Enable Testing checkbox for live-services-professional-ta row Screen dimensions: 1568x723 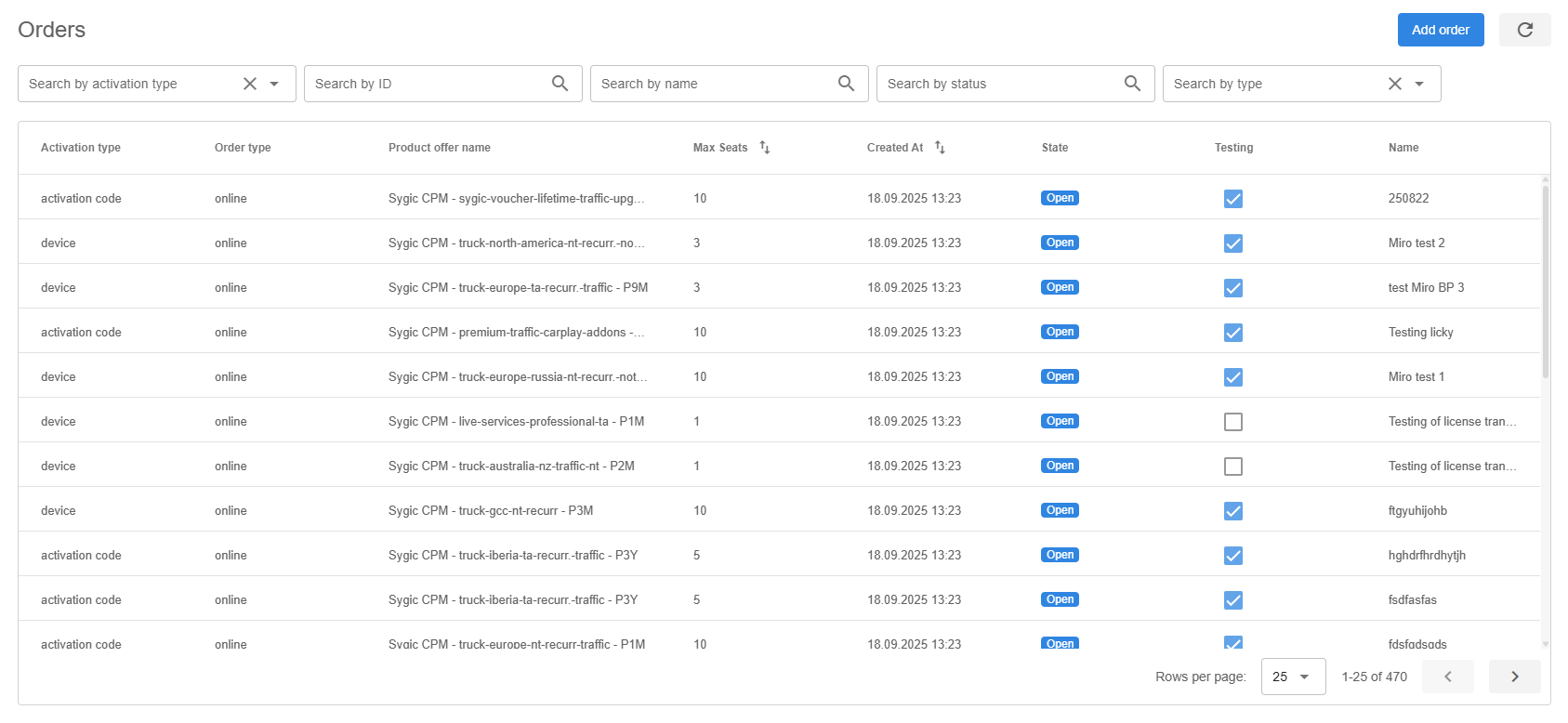click(1233, 422)
